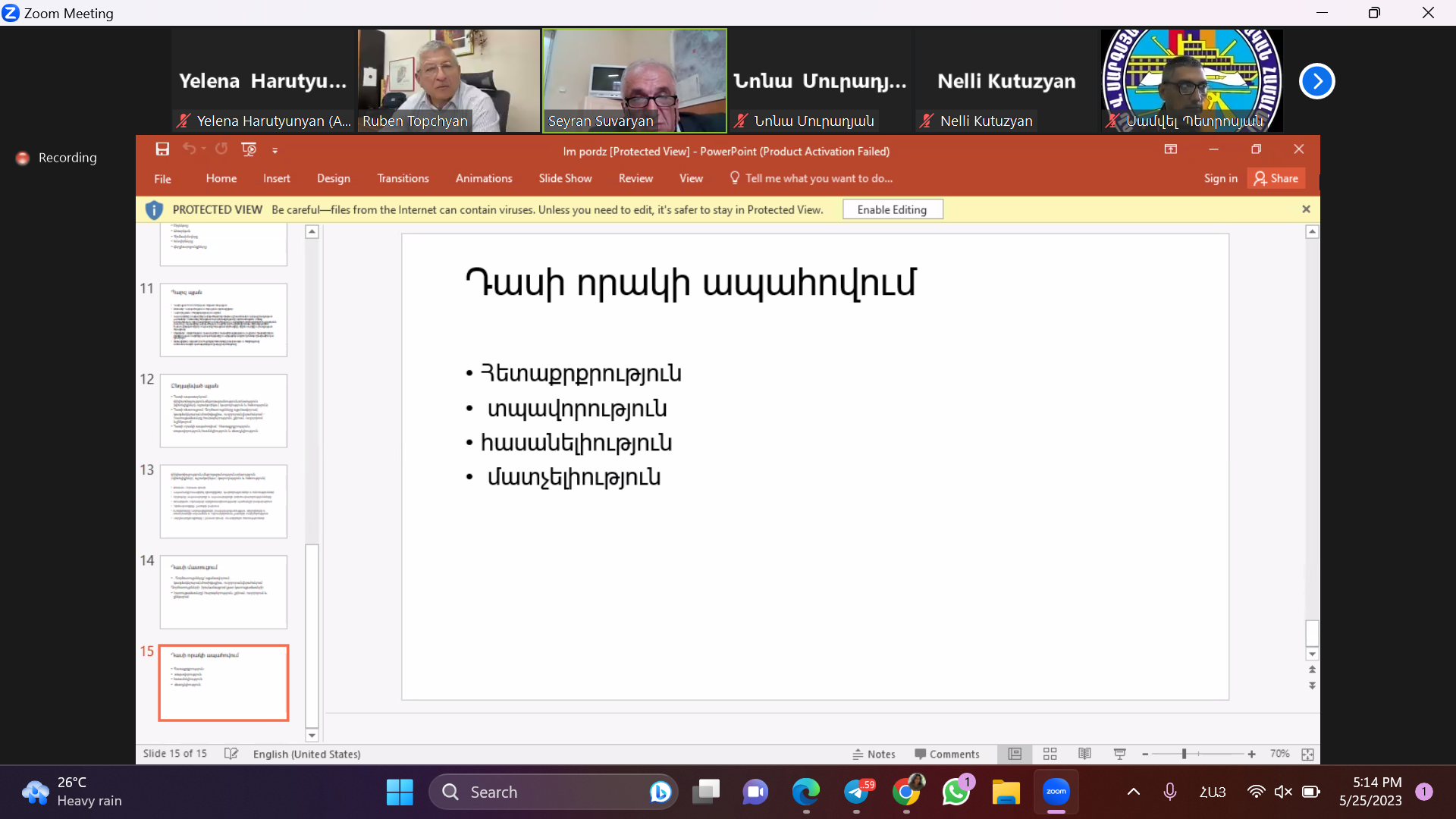Dismiss the Protected View warning bar
Image resolution: width=1456 pixels, height=819 pixels.
point(1306,209)
